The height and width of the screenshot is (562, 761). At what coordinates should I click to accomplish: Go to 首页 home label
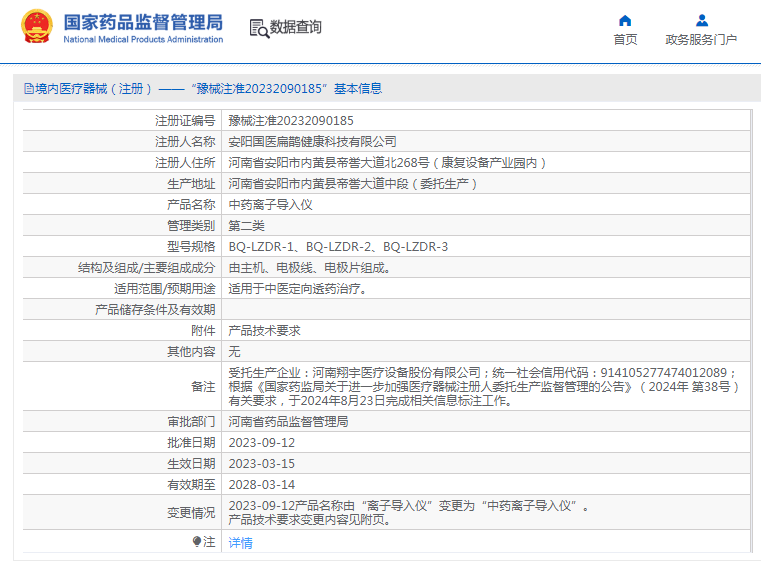[x=625, y=40]
